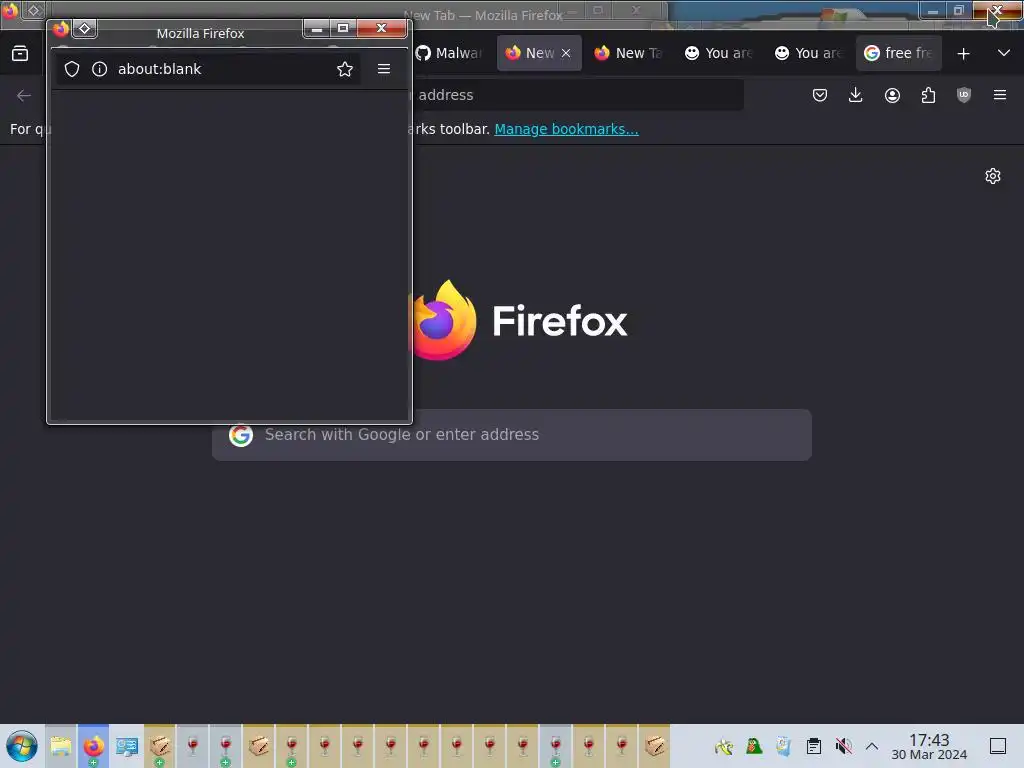
Task: Close the active New tab with its X
Action: (566, 54)
